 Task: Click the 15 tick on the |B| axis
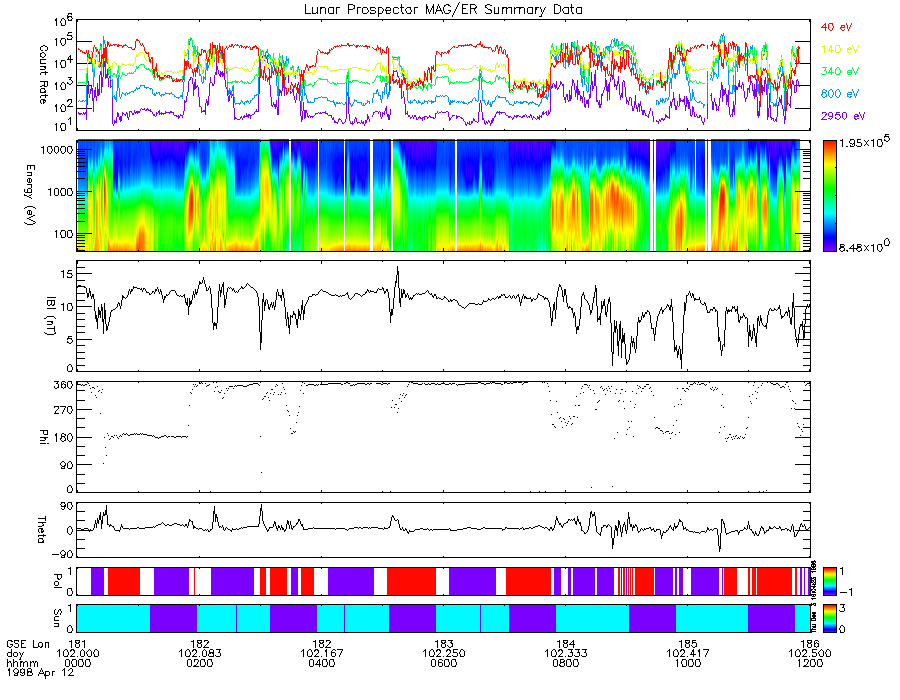[x=67, y=274]
